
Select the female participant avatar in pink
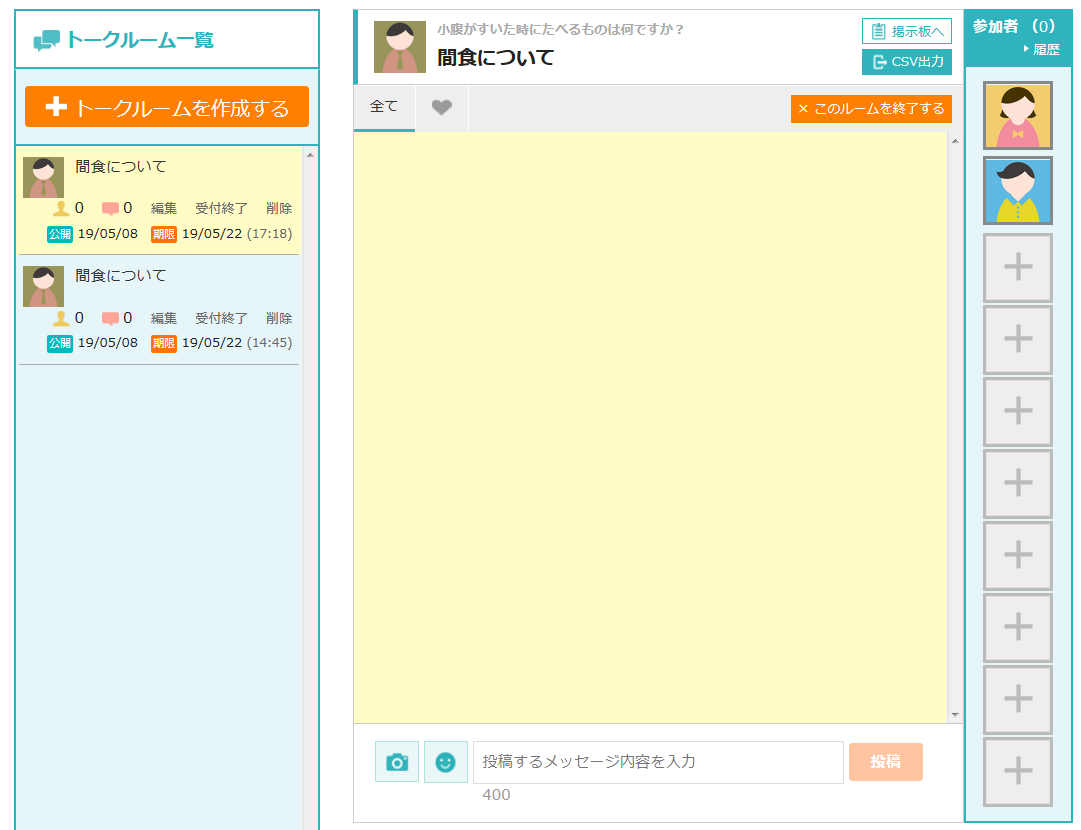point(1017,116)
